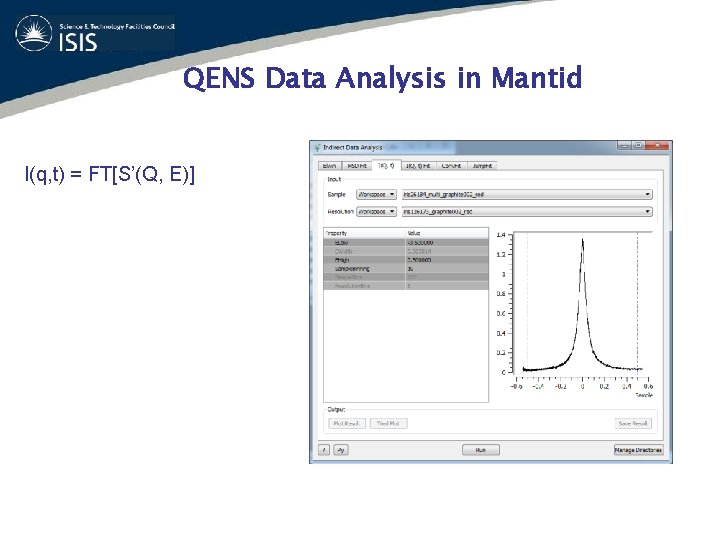720x540 pixels.
Task: Open the I(Q, t) Fit tab
Action: [x=418, y=166]
